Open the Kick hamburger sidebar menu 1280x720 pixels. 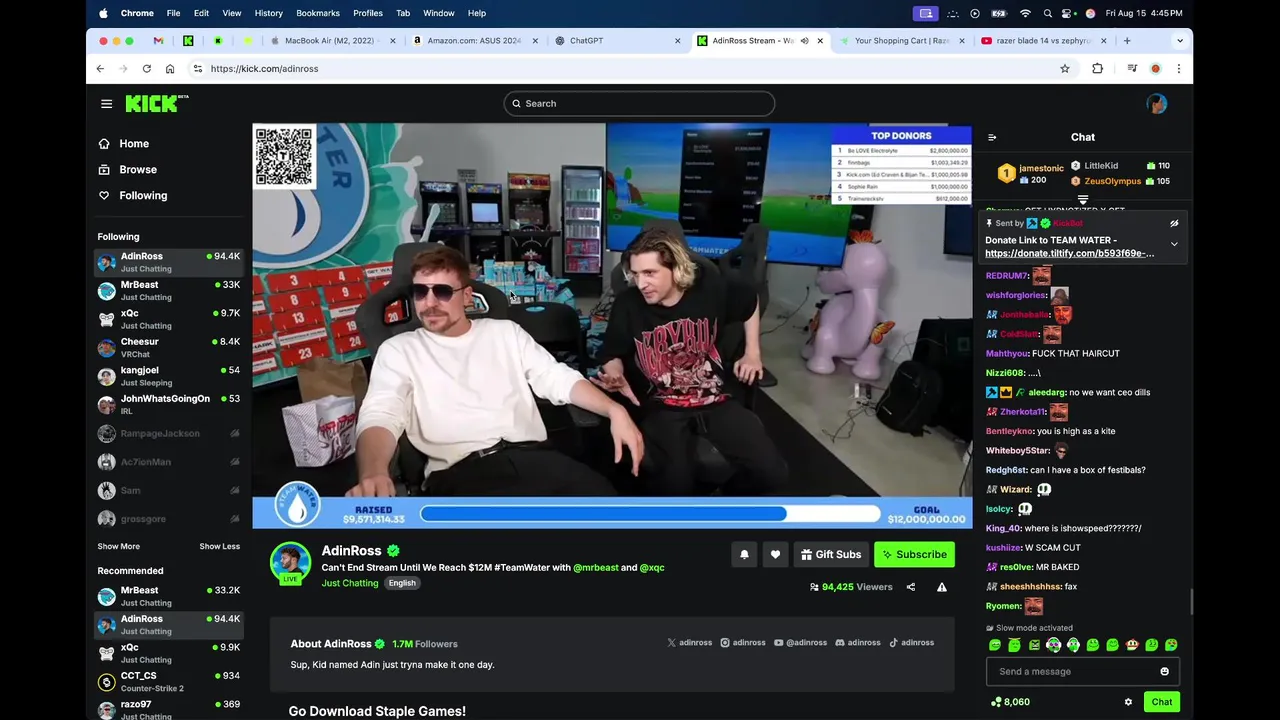[x=106, y=103]
